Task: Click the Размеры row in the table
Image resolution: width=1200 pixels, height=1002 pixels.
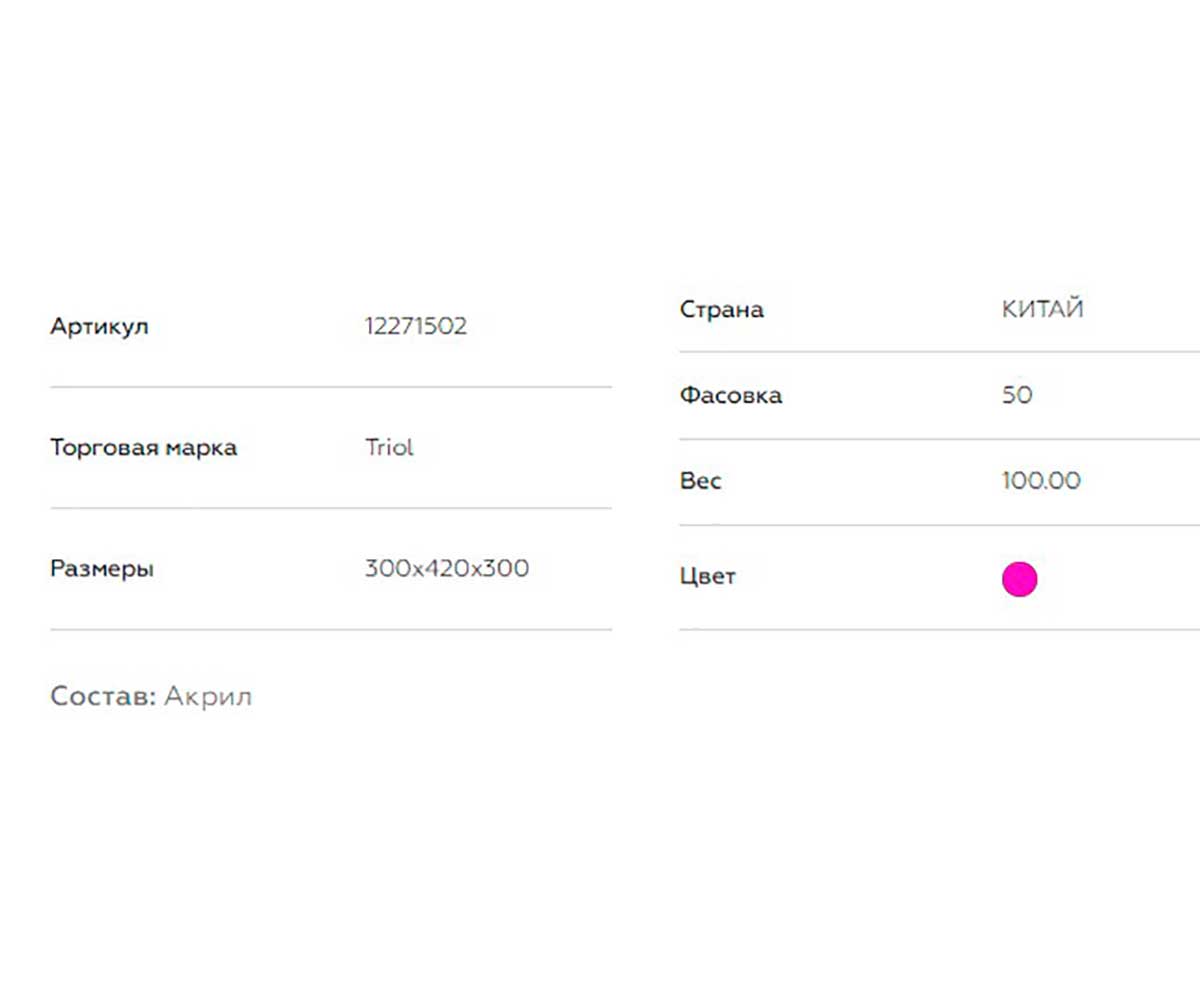Action: [331, 569]
